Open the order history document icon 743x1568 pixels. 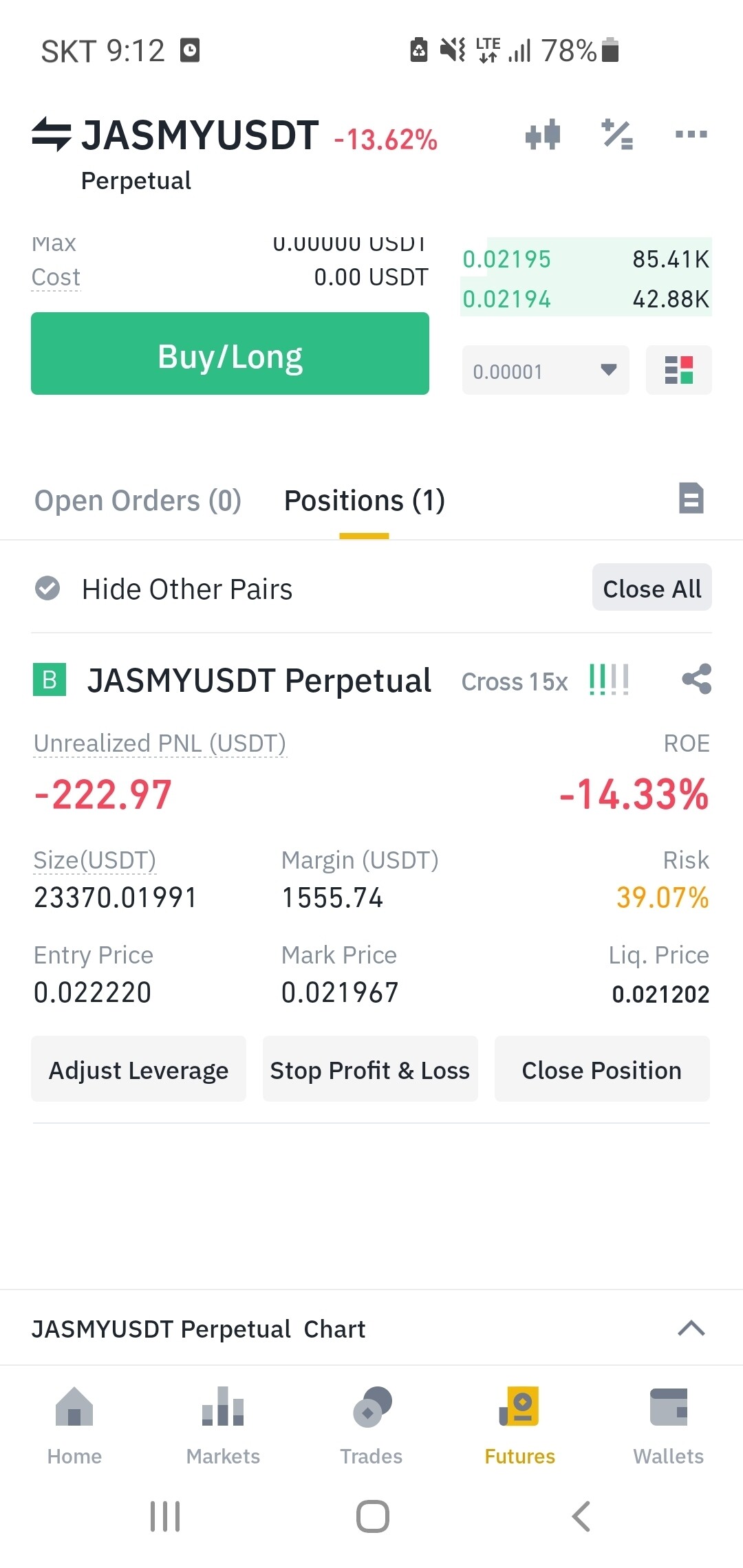click(x=691, y=499)
